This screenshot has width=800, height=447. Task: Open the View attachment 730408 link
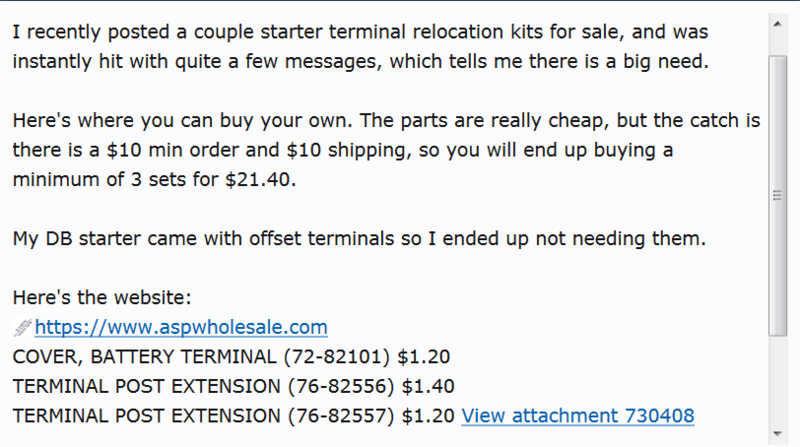(x=578, y=416)
